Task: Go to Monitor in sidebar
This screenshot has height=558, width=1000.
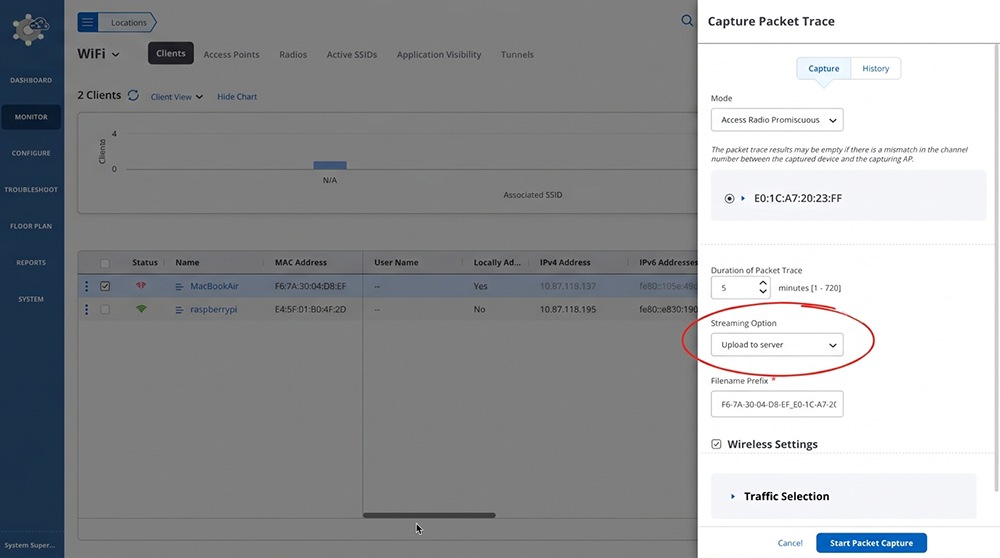Action: point(31,117)
